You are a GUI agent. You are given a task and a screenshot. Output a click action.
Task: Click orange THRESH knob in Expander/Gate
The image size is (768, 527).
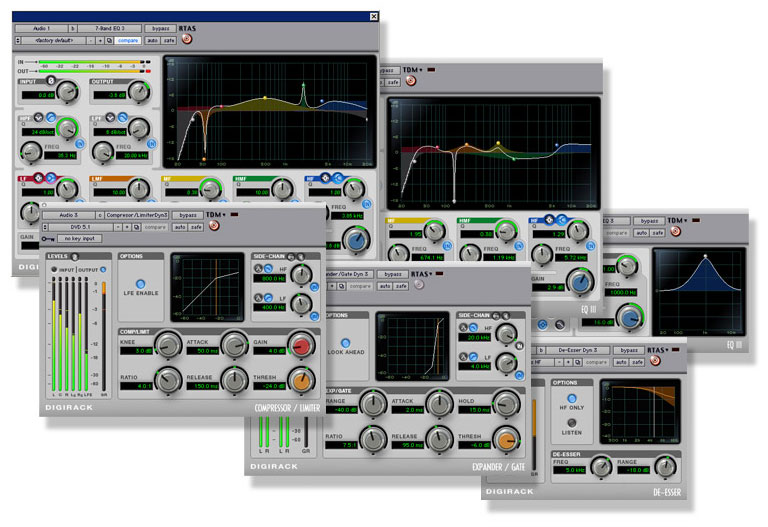click(x=506, y=439)
